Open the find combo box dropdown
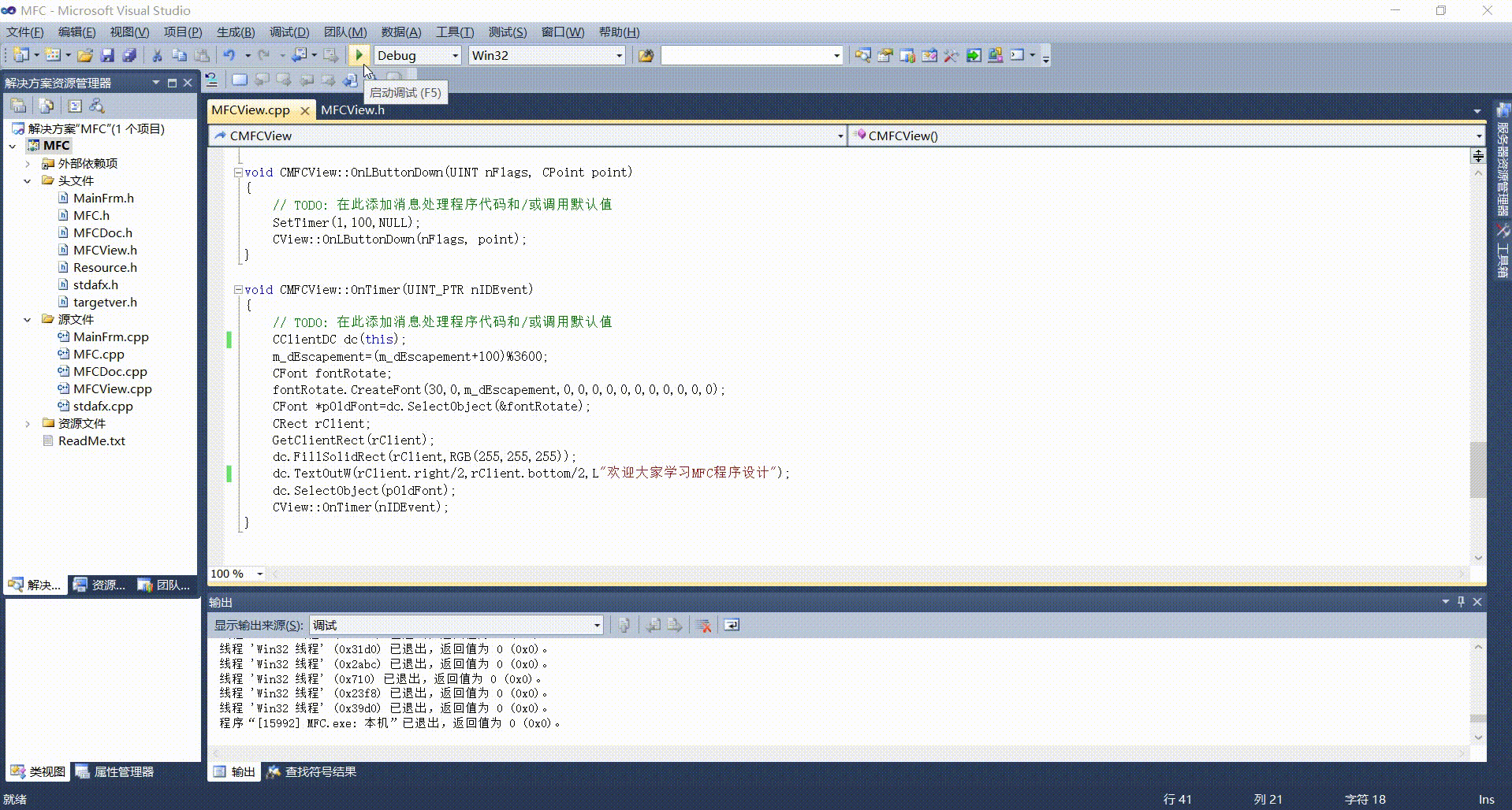The width and height of the screenshot is (1512, 810). pos(836,55)
